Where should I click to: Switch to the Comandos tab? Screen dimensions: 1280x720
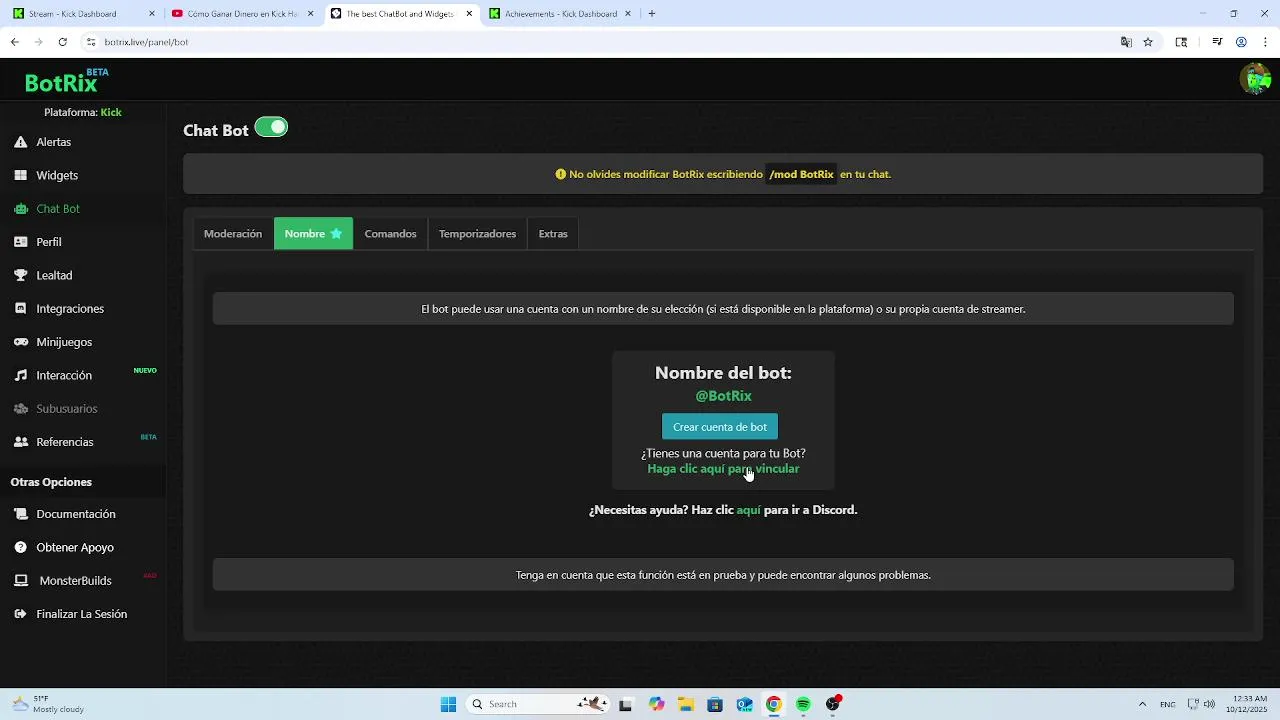390,234
